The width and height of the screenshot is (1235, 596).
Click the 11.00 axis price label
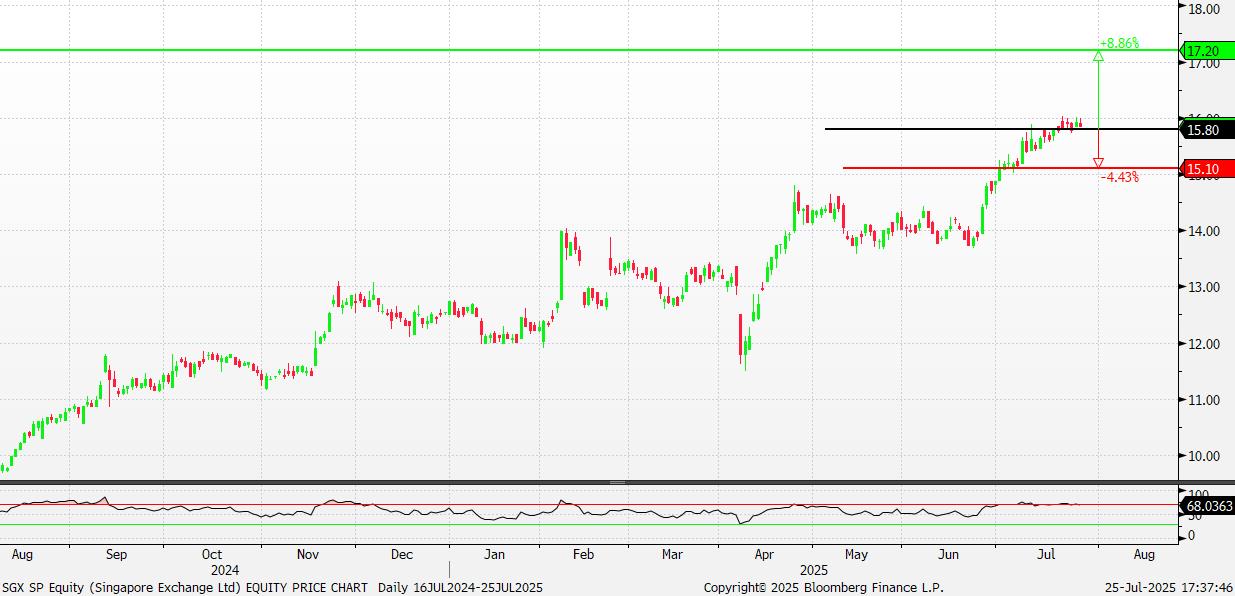1203,400
